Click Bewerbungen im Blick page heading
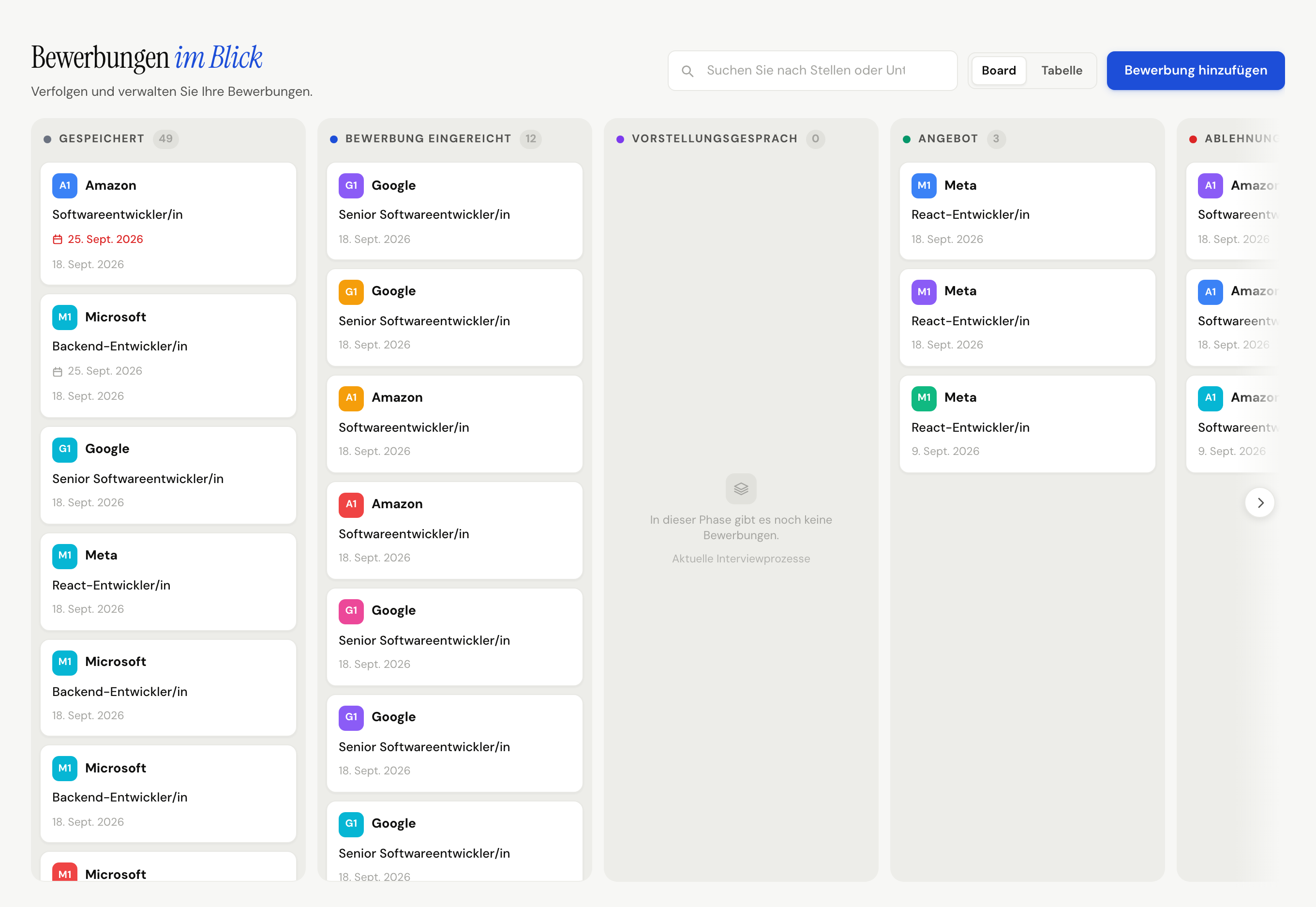Image resolution: width=1316 pixels, height=907 pixels. coord(147,58)
